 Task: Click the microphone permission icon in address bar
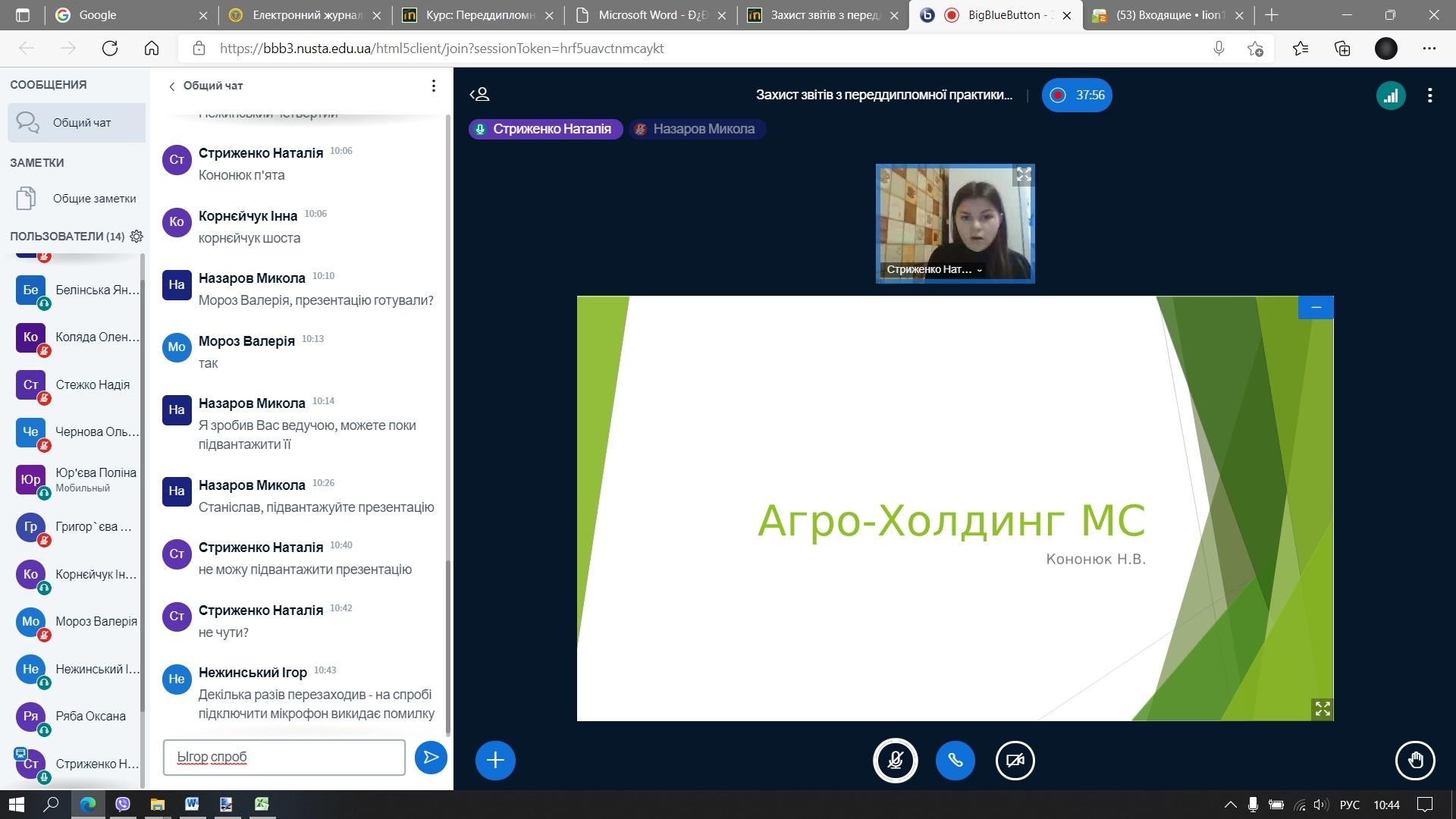pyautogui.click(x=1219, y=49)
